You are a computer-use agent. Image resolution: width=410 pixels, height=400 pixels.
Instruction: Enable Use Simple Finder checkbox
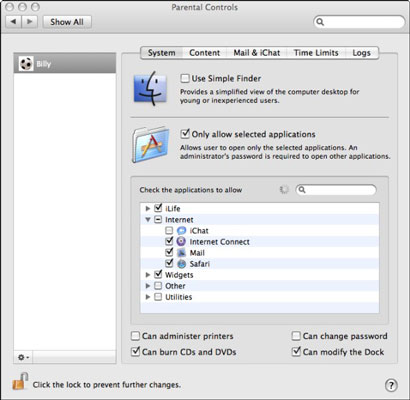[185, 79]
